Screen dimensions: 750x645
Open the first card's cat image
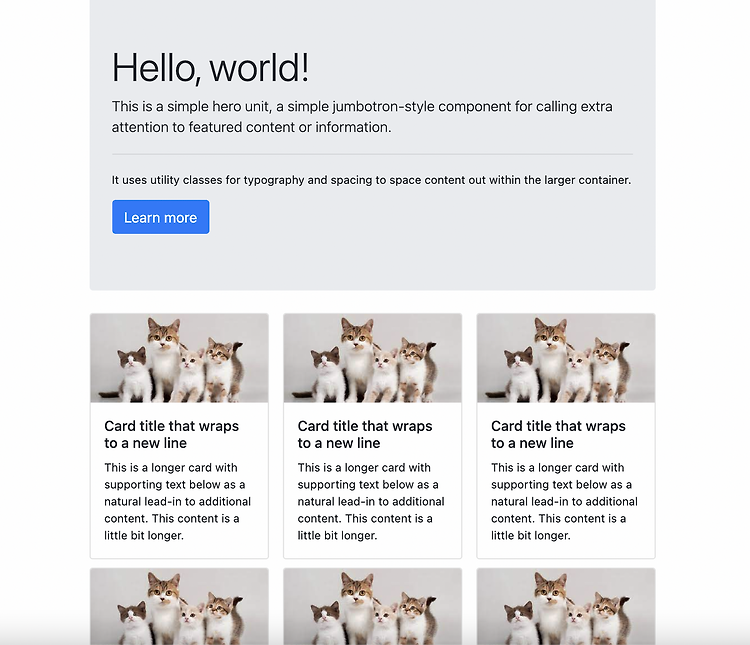click(x=179, y=358)
